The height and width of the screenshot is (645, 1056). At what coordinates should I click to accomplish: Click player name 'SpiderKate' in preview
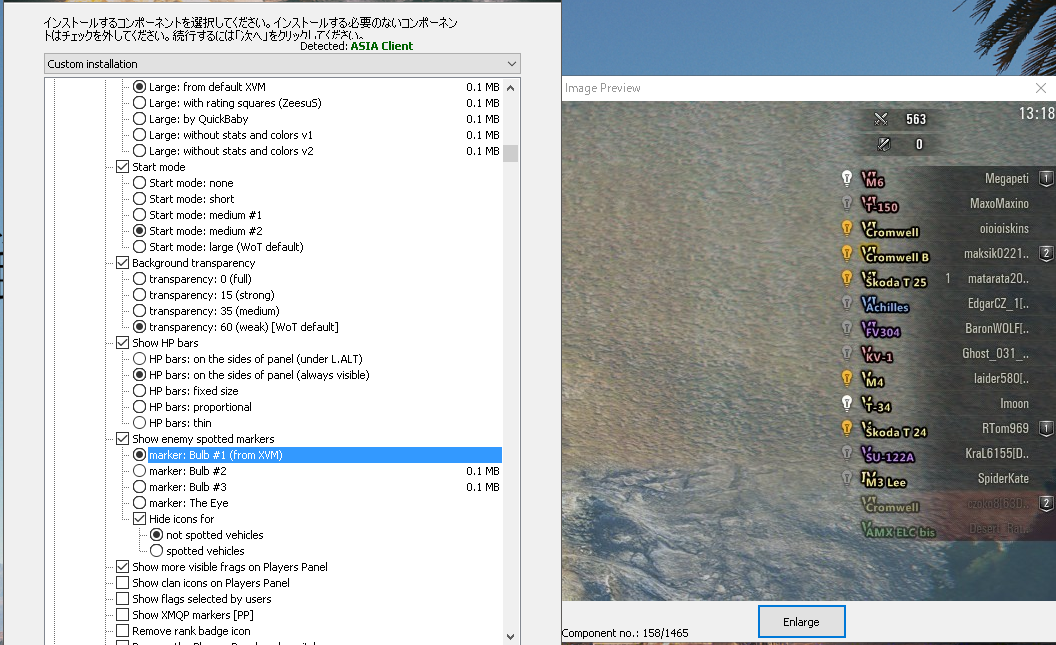1003,479
